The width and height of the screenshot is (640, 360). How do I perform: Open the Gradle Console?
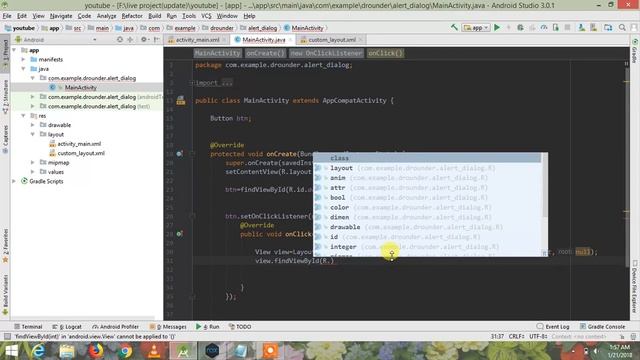click(x=602, y=327)
